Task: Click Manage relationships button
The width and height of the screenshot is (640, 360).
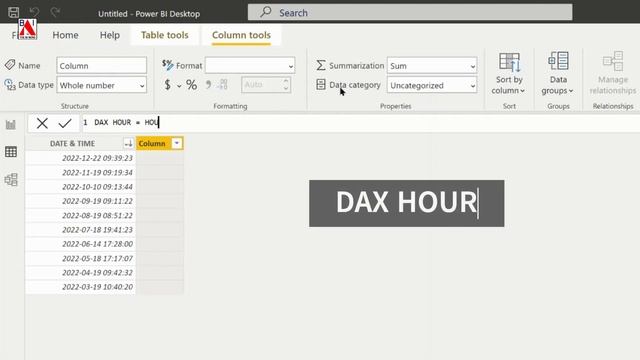Action: pyautogui.click(x=613, y=73)
